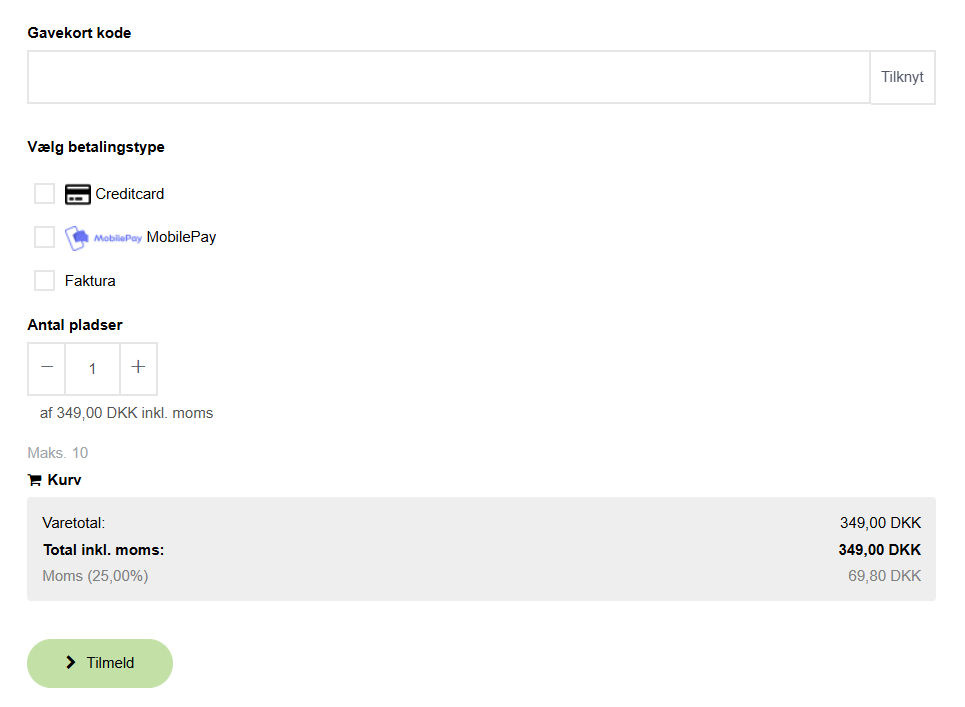Click the Kurv section heading
This screenshot has height=707, width=965.
tap(62, 479)
